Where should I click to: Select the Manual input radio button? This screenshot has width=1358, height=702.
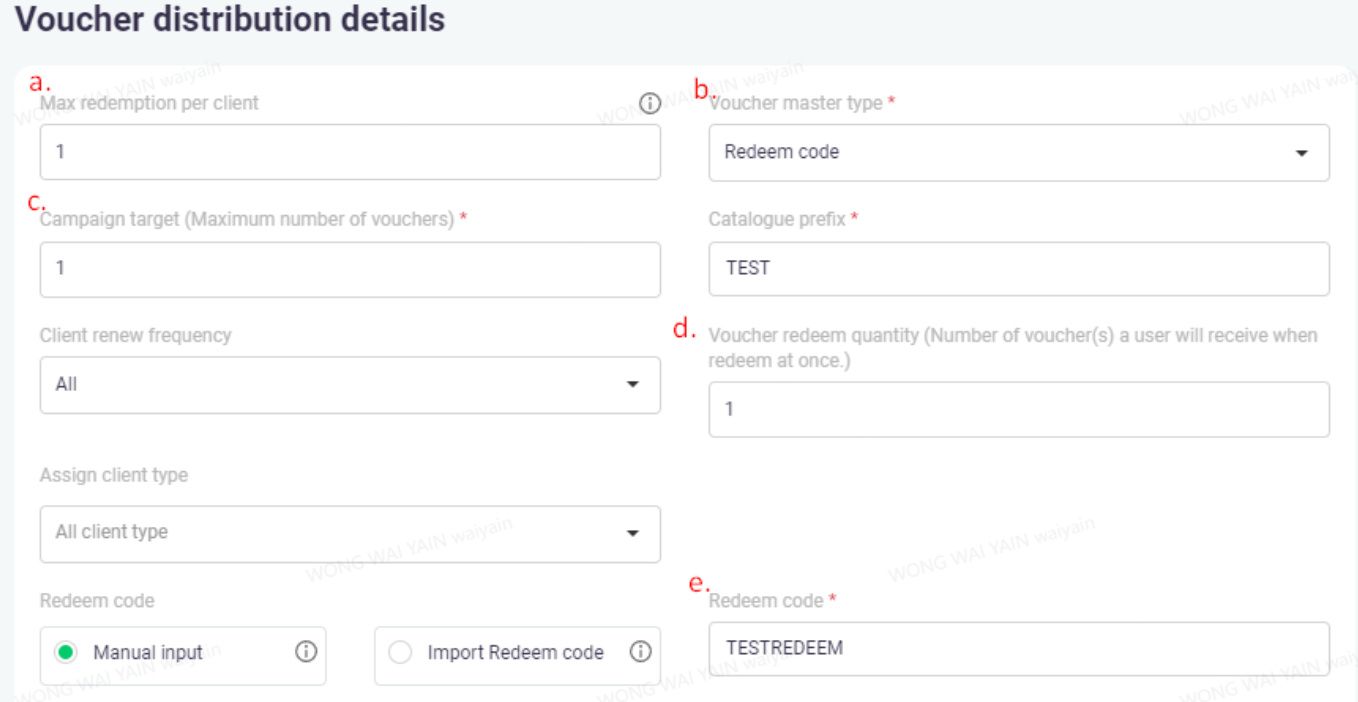(66, 653)
